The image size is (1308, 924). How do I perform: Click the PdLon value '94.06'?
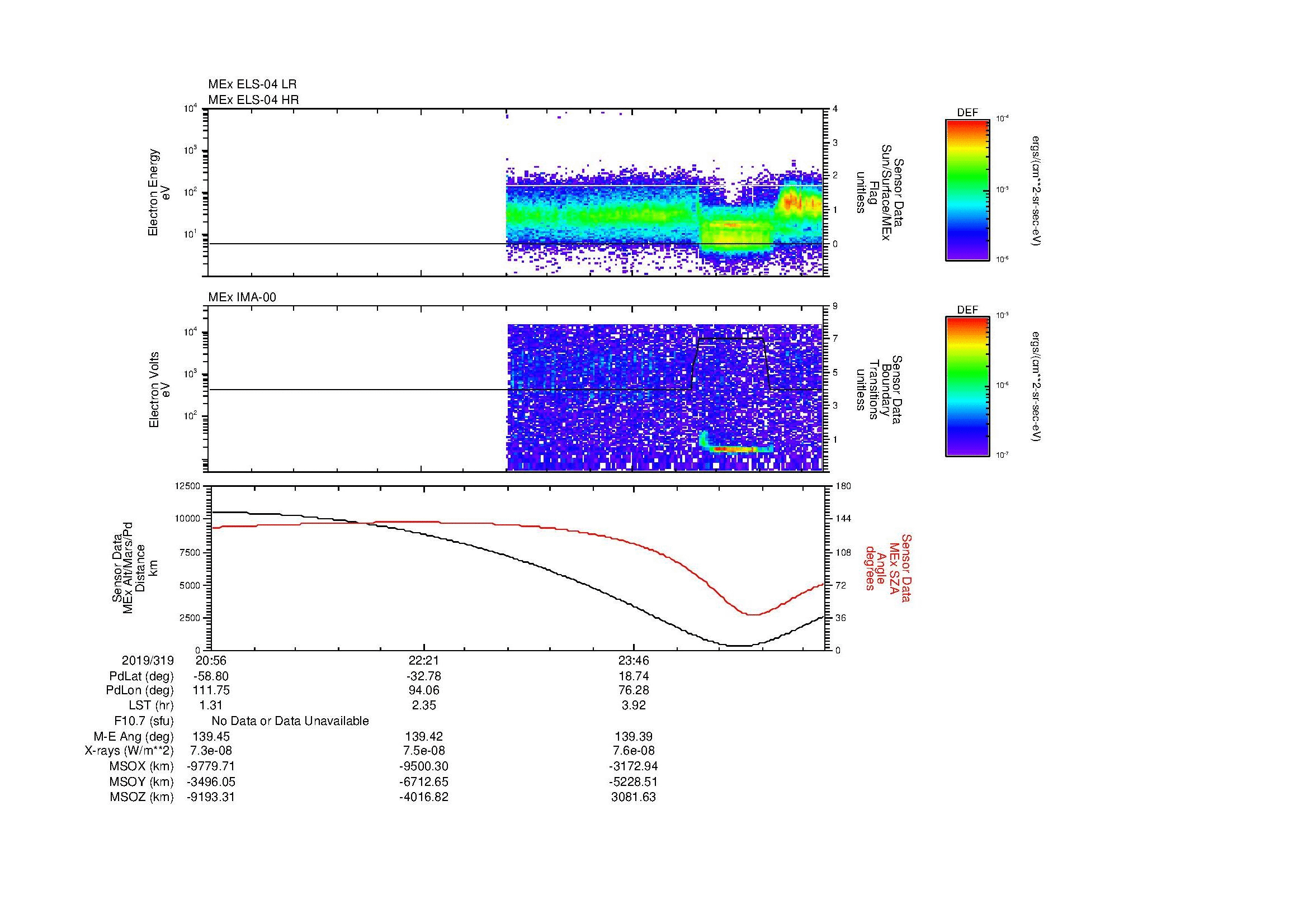click(424, 690)
